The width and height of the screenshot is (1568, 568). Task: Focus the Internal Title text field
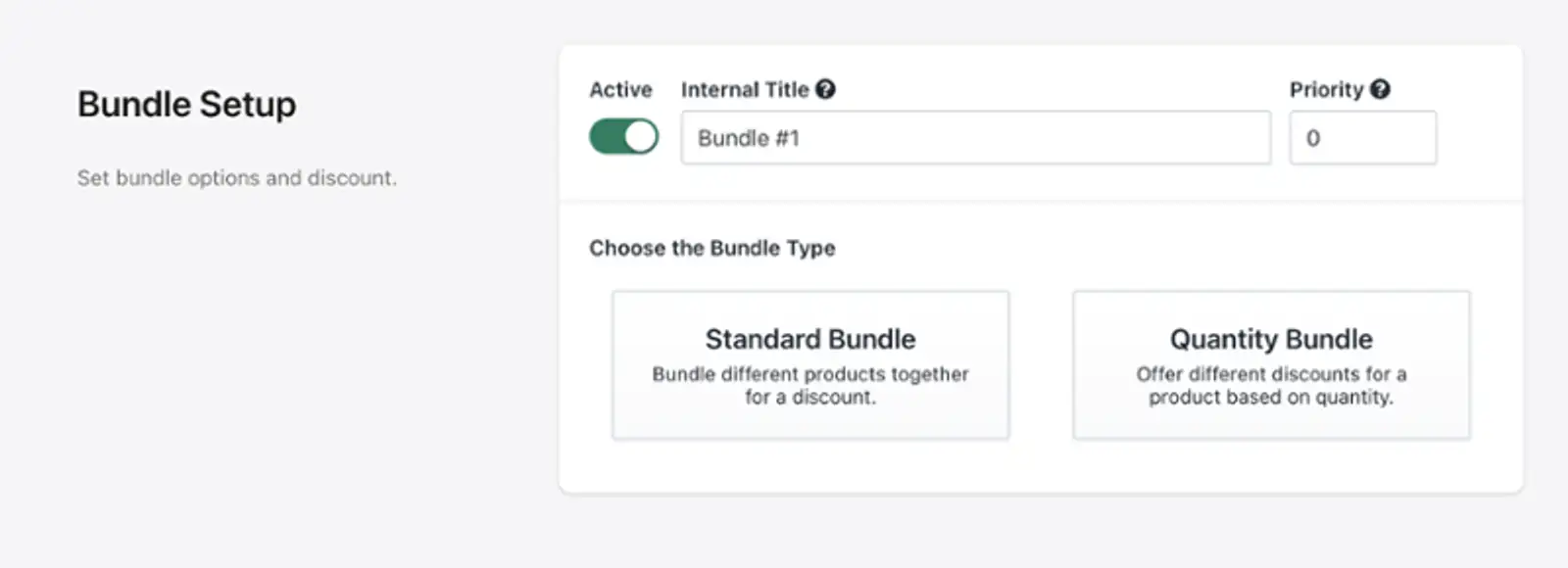(975, 138)
